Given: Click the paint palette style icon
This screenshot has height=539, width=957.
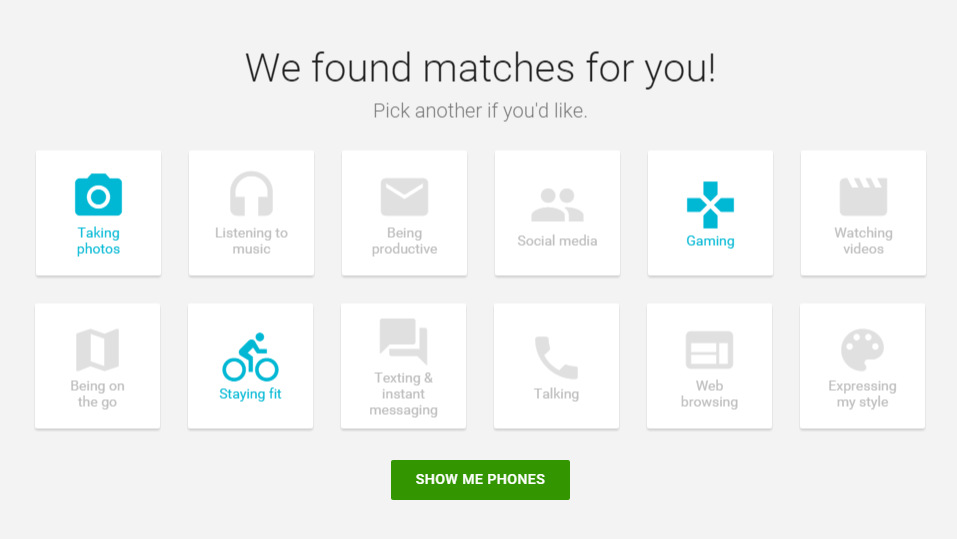Looking at the screenshot, I should tap(862, 350).
